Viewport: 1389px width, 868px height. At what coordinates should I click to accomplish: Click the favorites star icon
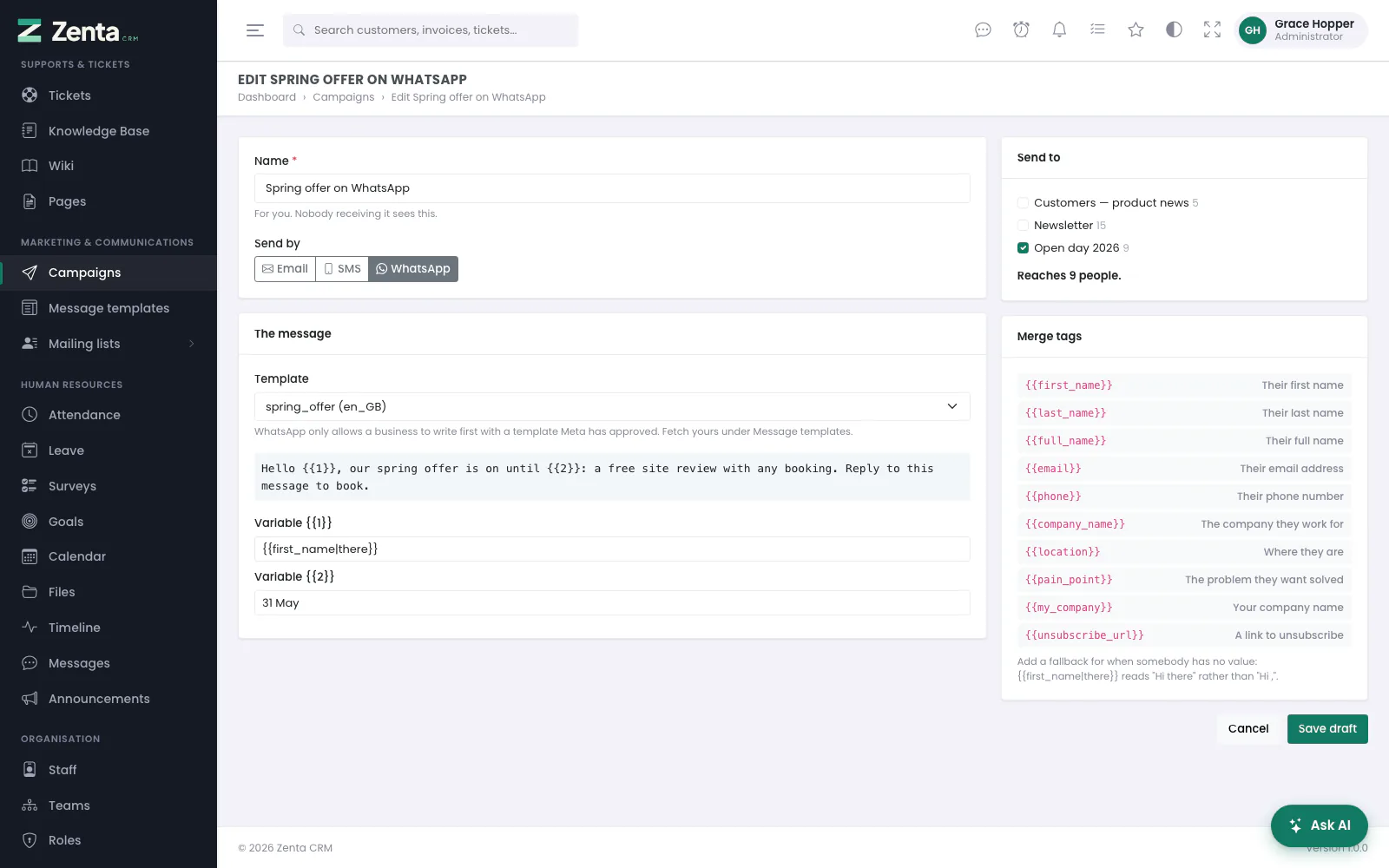pyautogui.click(x=1136, y=30)
